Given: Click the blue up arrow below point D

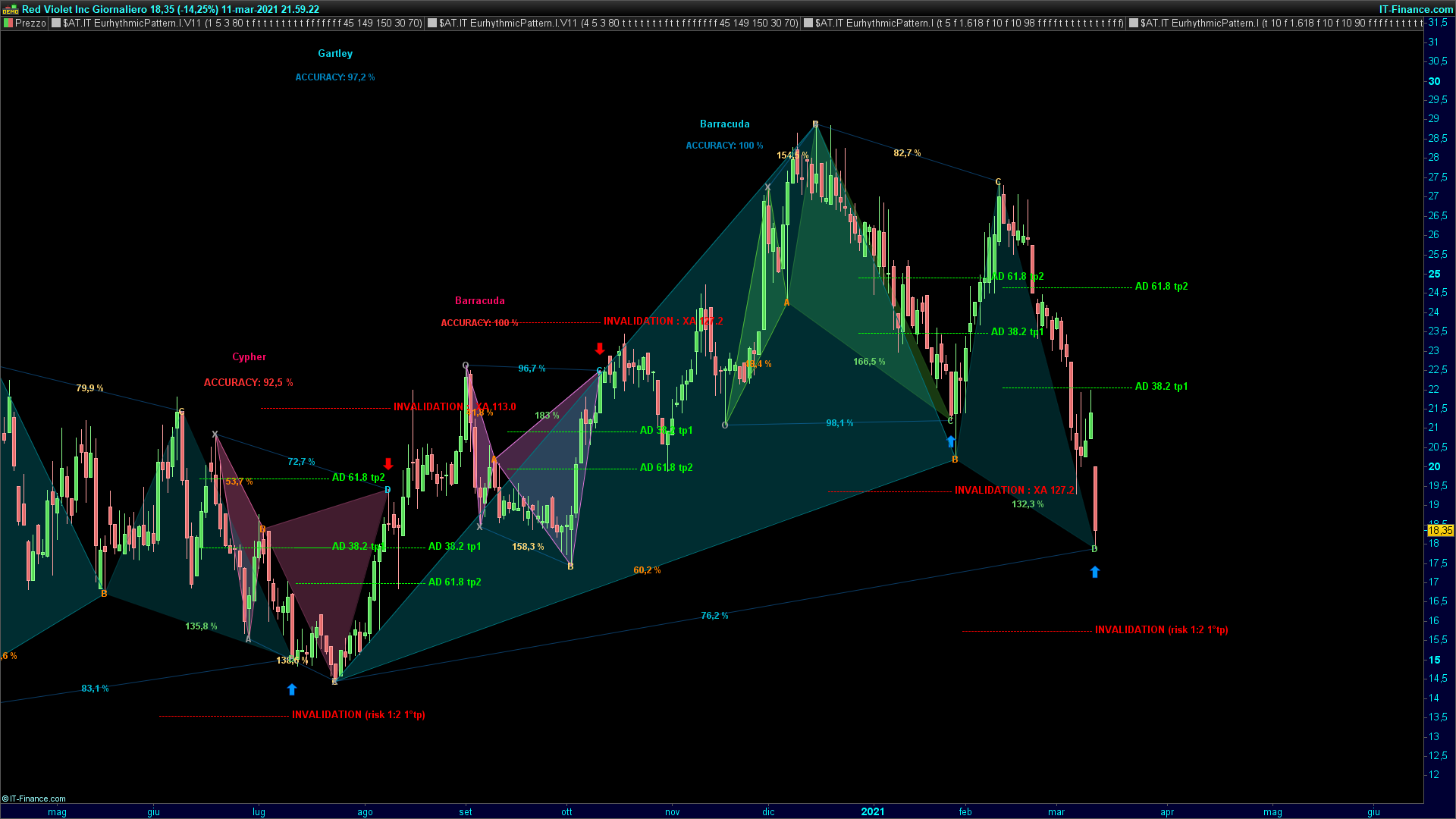Looking at the screenshot, I should pyautogui.click(x=1094, y=573).
